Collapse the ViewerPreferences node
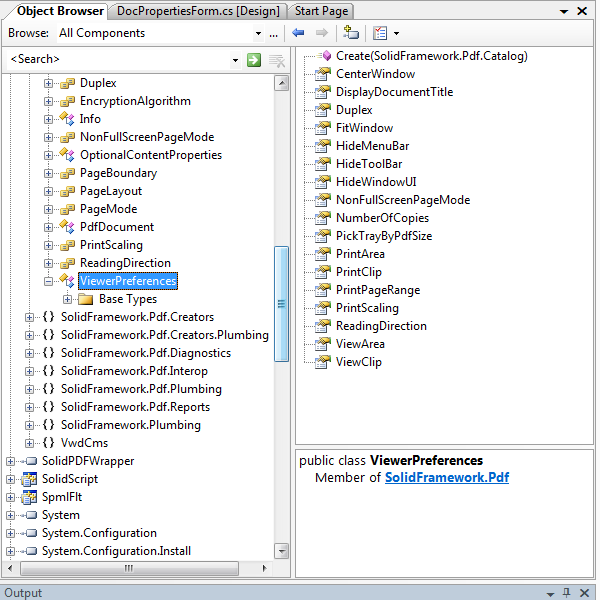The image size is (600, 600). pyautogui.click(x=48, y=281)
